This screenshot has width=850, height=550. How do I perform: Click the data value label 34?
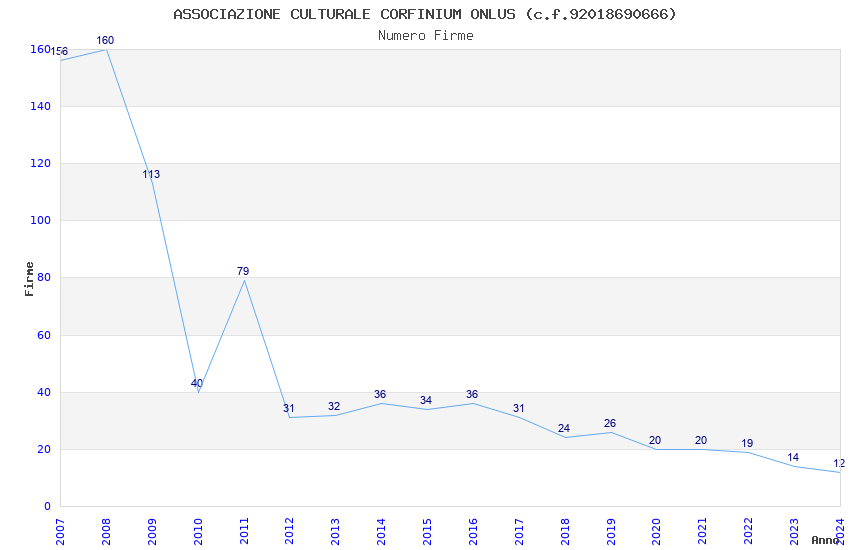pos(426,400)
